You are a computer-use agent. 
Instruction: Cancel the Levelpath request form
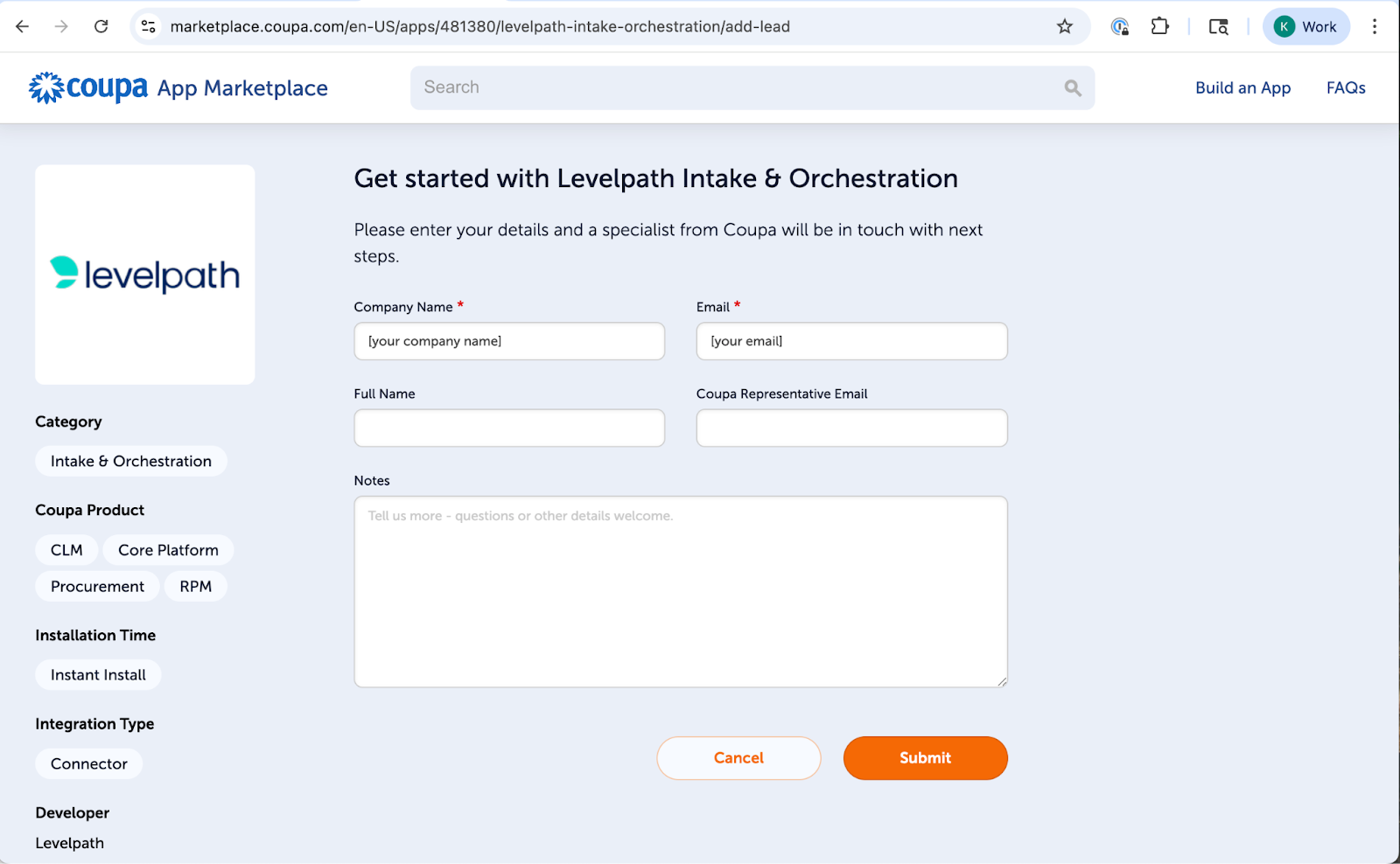coord(738,757)
